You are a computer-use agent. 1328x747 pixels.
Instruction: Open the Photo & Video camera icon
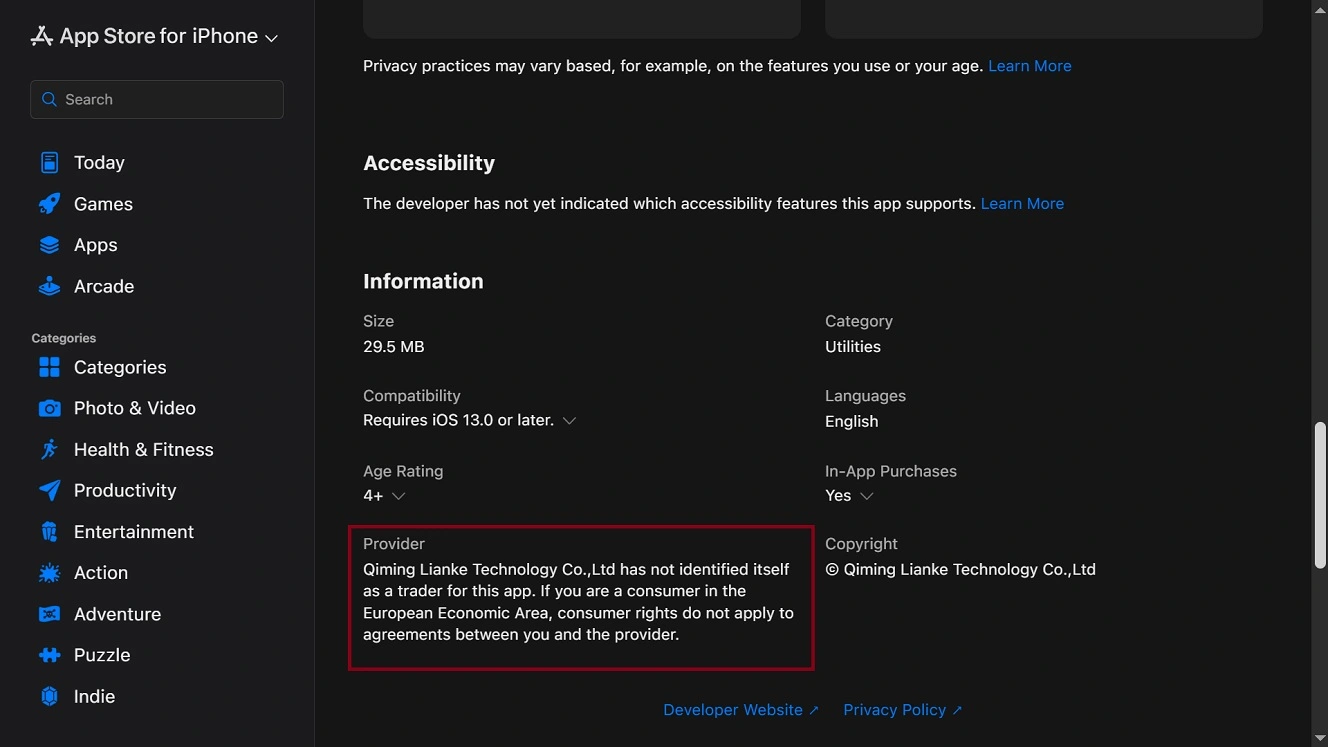(x=49, y=408)
